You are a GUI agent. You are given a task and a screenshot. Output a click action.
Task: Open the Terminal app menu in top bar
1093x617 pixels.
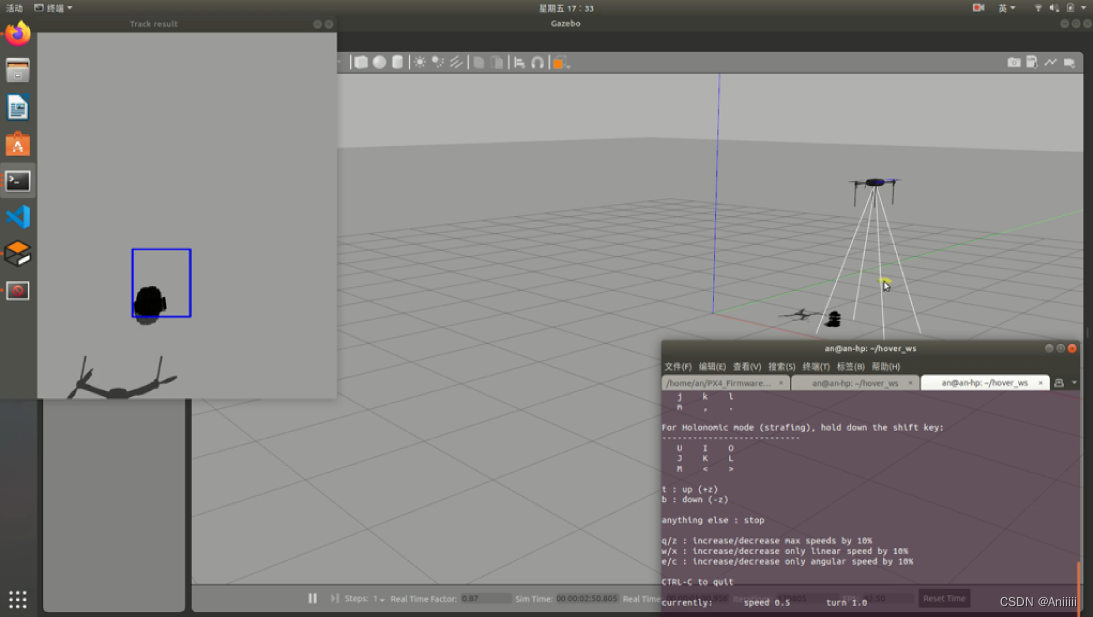(x=53, y=8)
